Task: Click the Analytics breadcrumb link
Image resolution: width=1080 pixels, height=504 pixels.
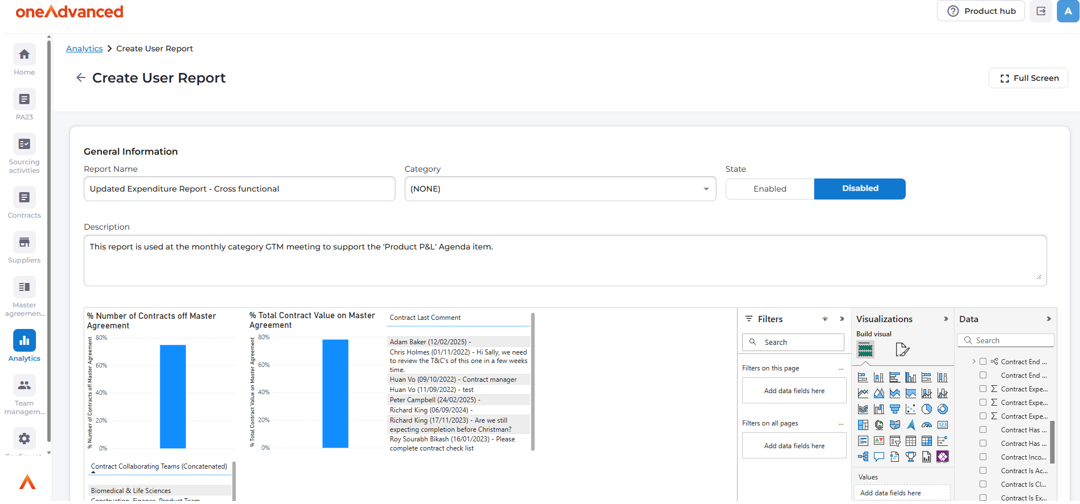Action: coord(84,48)
